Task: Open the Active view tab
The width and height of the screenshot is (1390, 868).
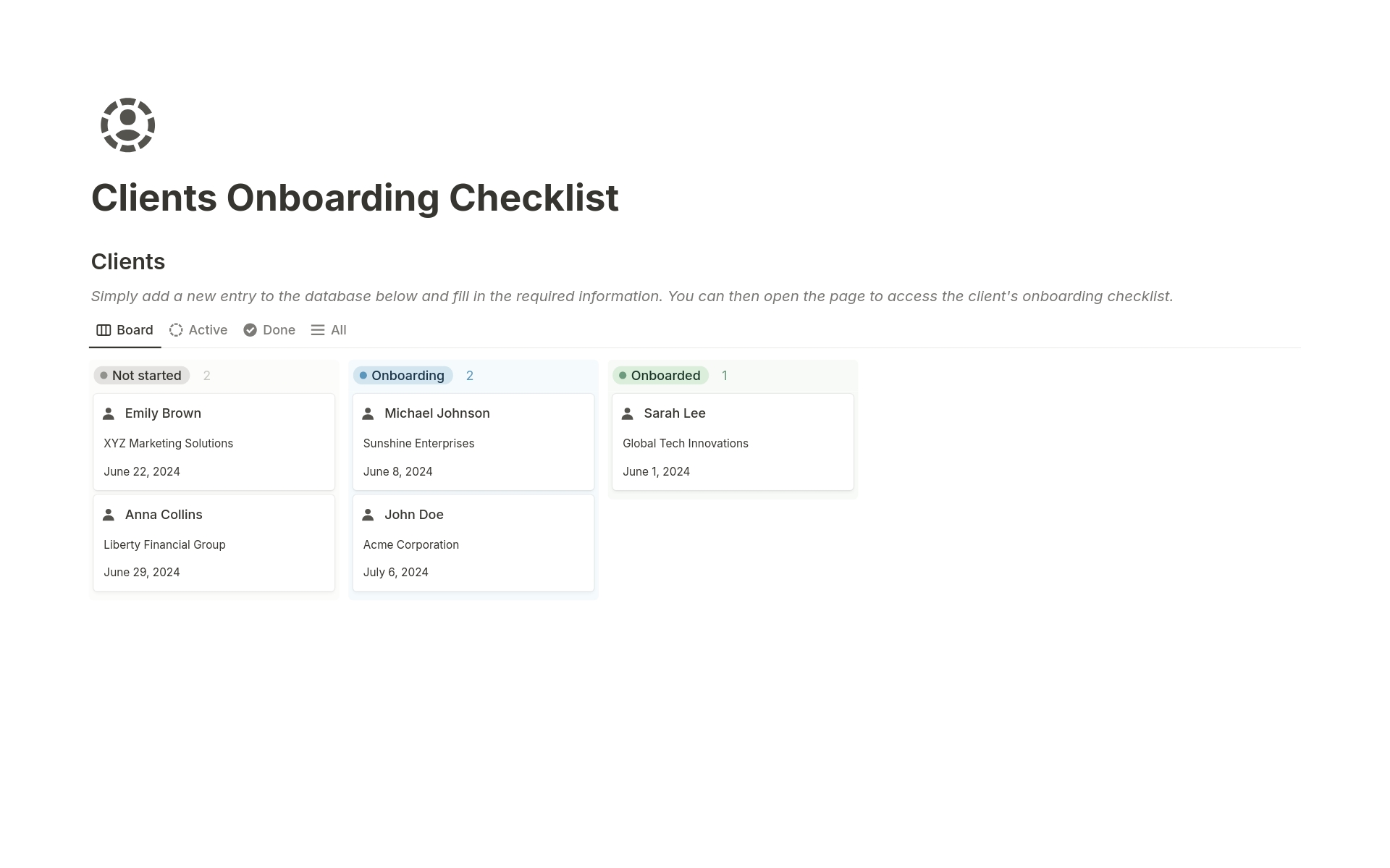Action: pos(199,330)
